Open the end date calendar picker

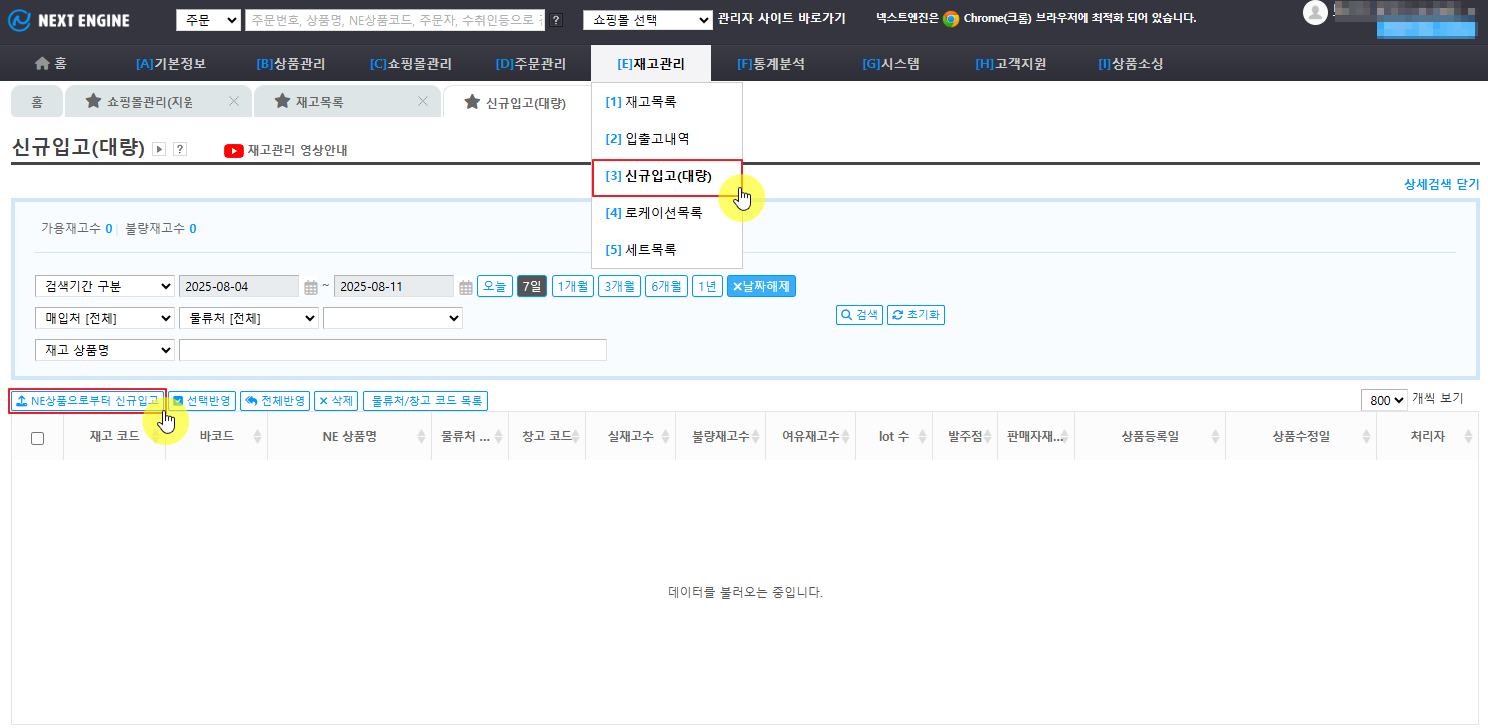466,287
